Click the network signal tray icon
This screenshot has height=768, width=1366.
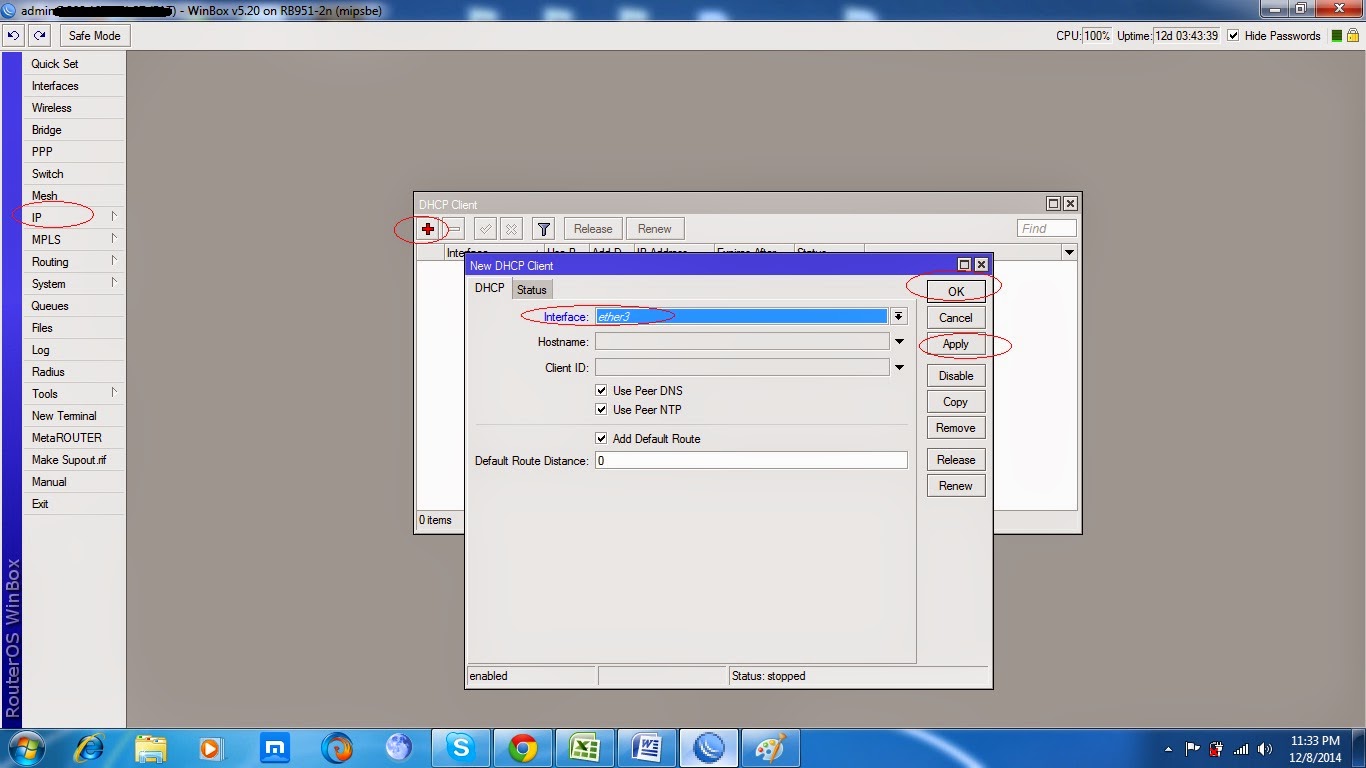tap(1241, 748)
